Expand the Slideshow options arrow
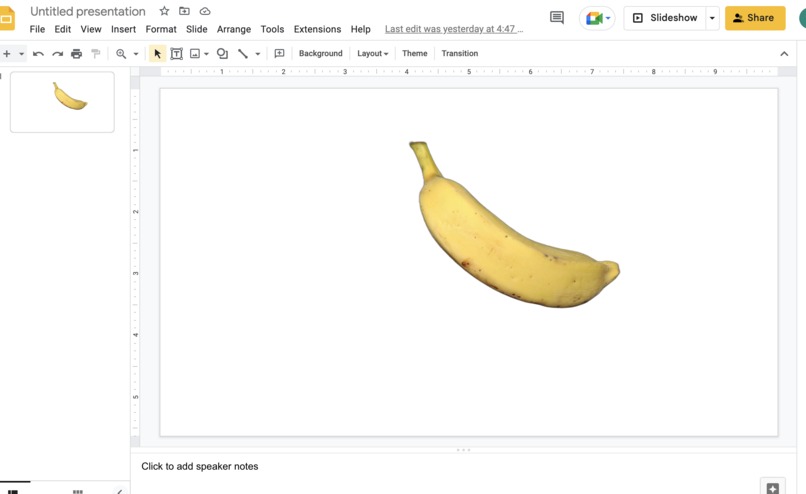806x494 pixels. coord(712,18)
